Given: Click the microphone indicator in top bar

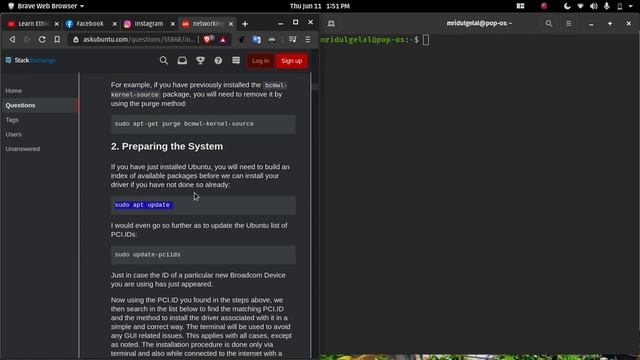Looking at the screenshot, I should click(607, 6).
